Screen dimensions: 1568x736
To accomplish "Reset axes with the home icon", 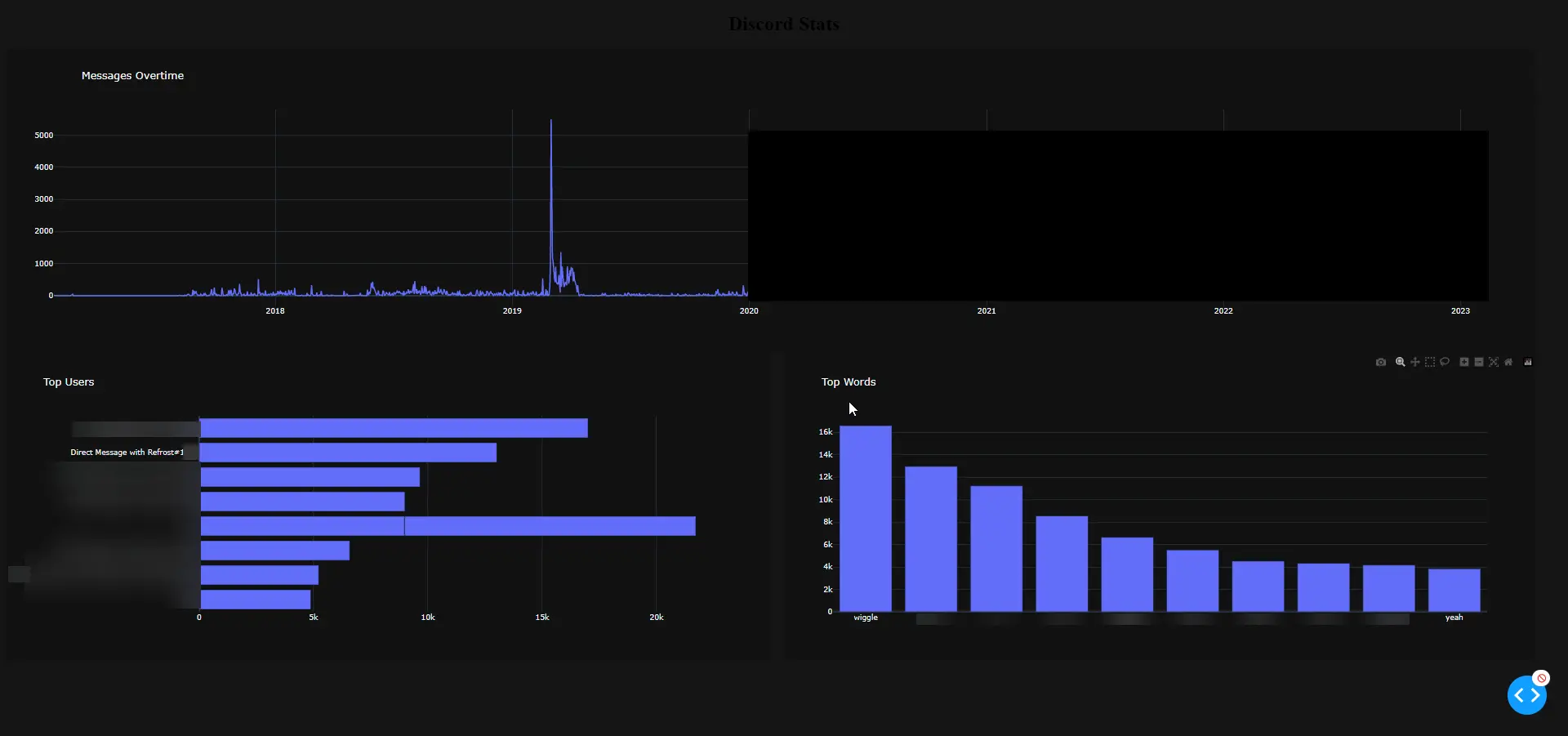I will coord(1508,362).
